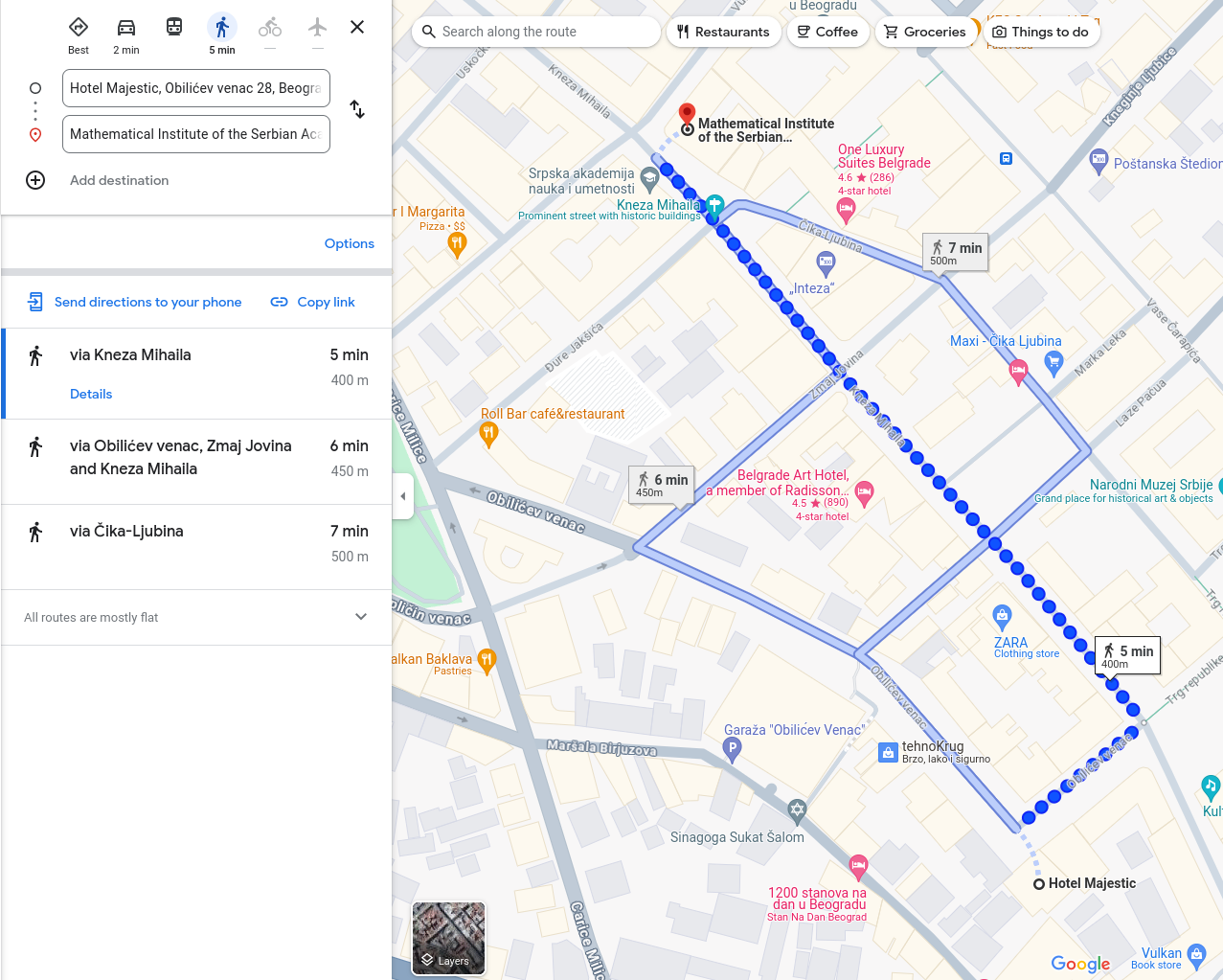
Task: Collapse the side panel arrow
Action: [x=403, y=496]
